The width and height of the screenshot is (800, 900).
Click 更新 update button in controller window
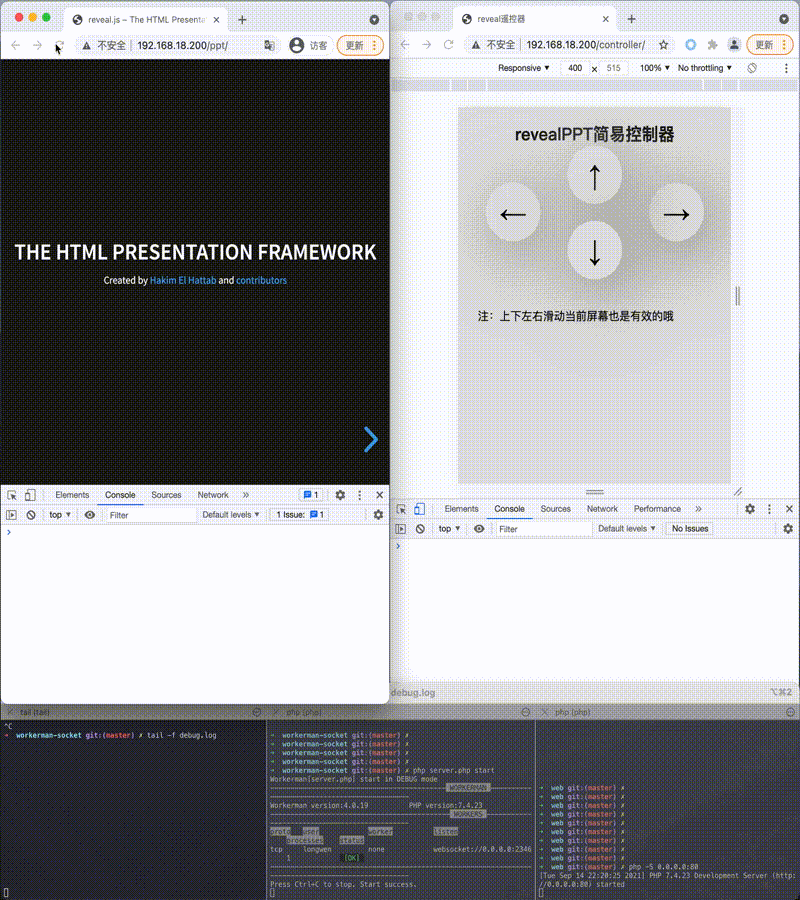point(770,45)
